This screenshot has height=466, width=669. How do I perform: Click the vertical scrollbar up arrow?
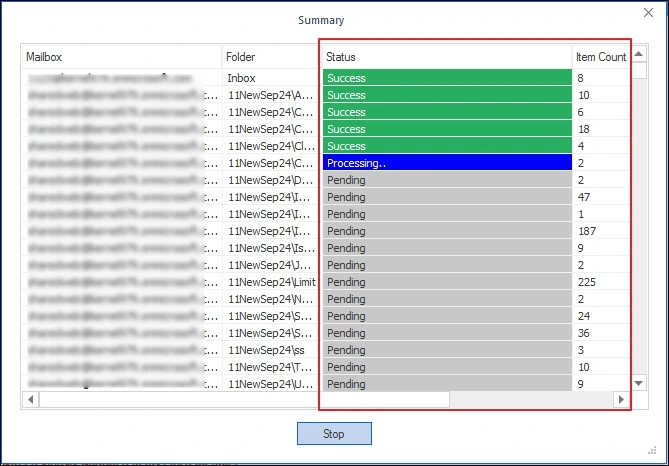[639, 54]
